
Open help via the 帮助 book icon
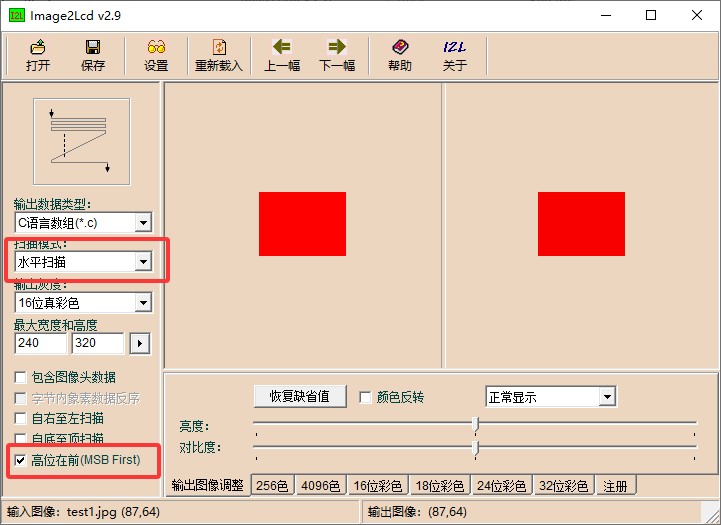pos(400,55)
